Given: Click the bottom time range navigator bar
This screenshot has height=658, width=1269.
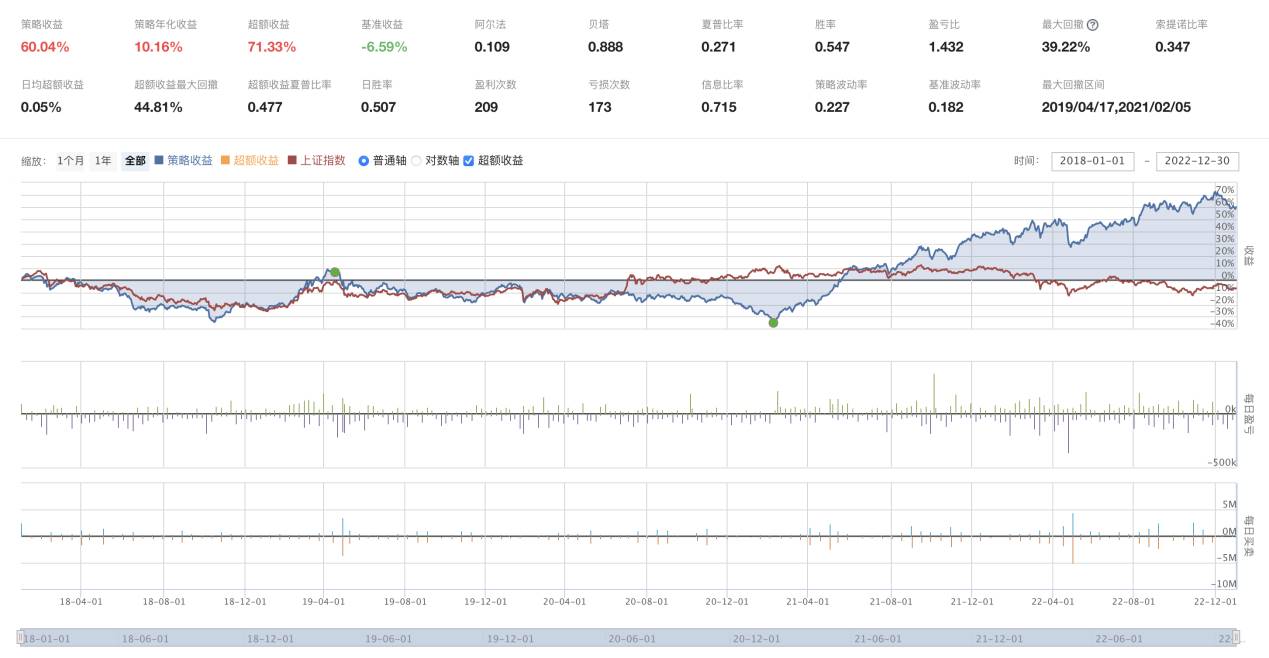Looking at the screenshot, I should coord(628,637).
